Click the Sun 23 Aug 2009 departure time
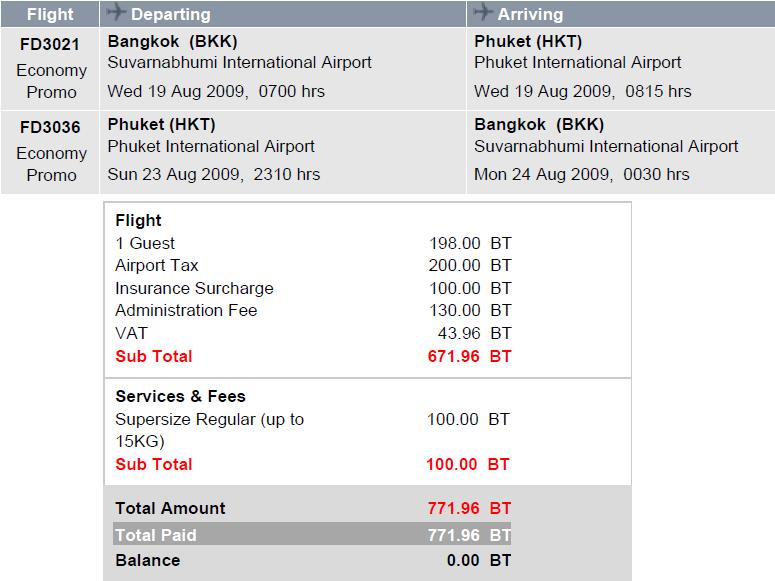Viewport: 775px width, 581px height. click(214, 175)
